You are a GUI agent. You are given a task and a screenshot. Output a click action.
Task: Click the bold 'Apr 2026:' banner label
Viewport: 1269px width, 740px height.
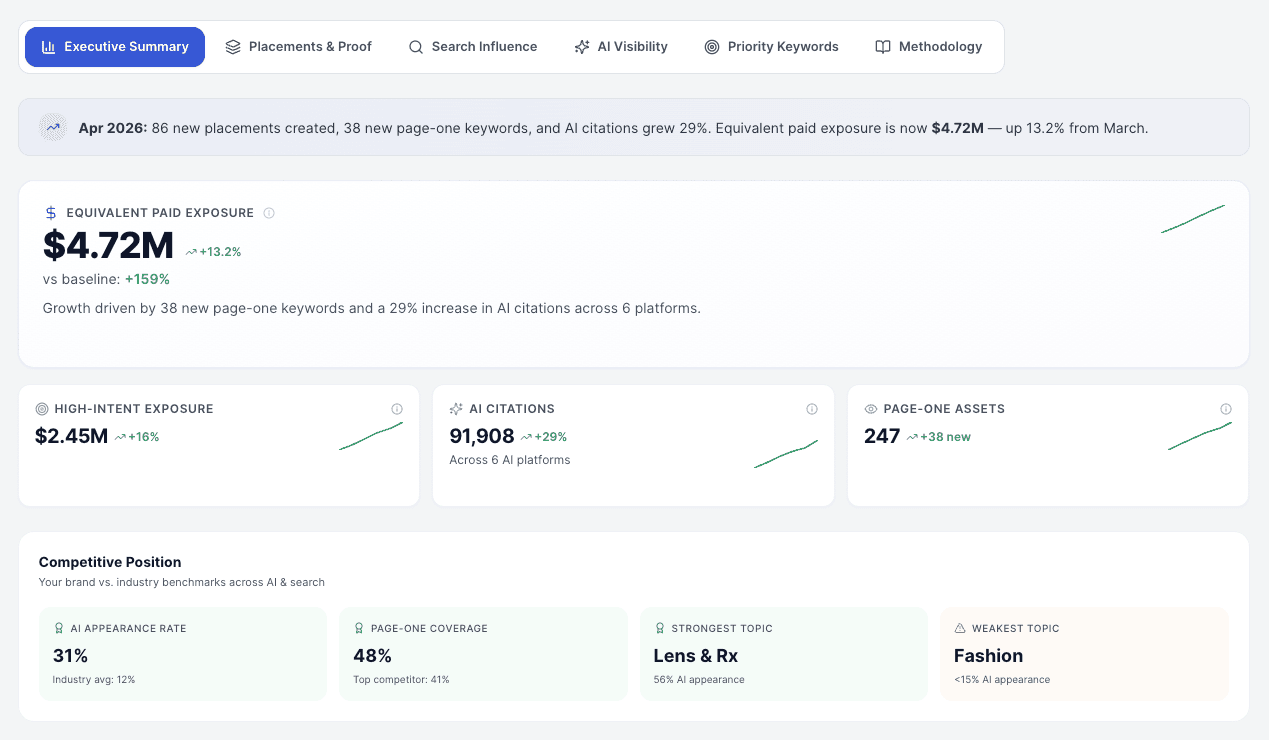(x=113, y=128)
